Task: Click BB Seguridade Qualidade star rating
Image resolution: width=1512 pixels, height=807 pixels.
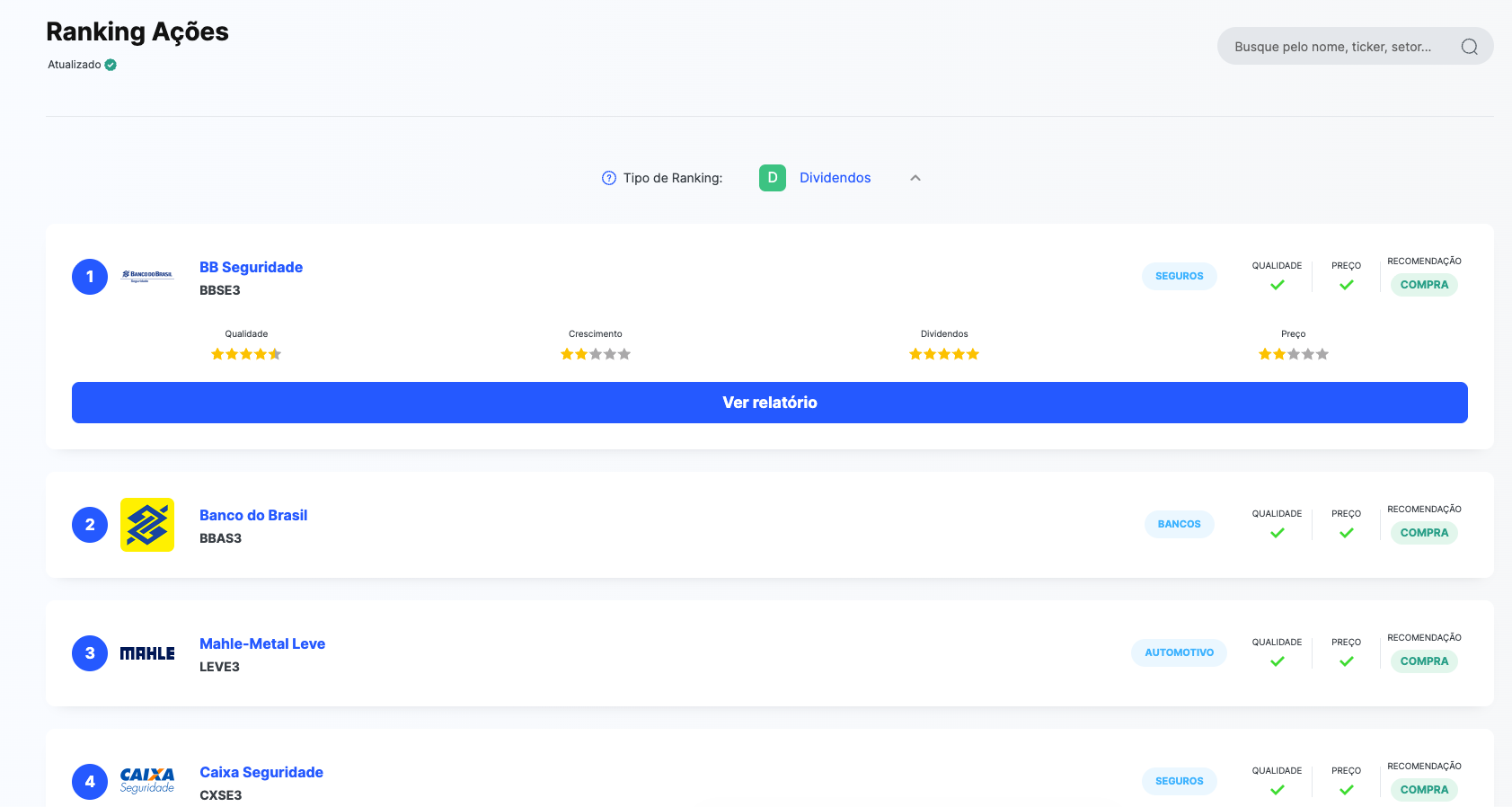Action: click(246, 354)
